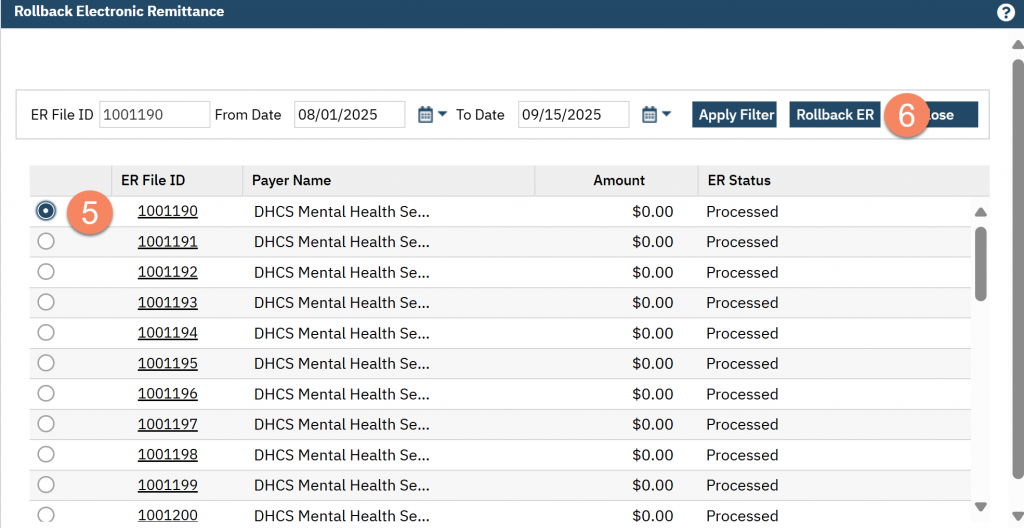1024x528 pixels.
Task: Select radio button for ER file 1001193
Action: click(x=45, y=302)
